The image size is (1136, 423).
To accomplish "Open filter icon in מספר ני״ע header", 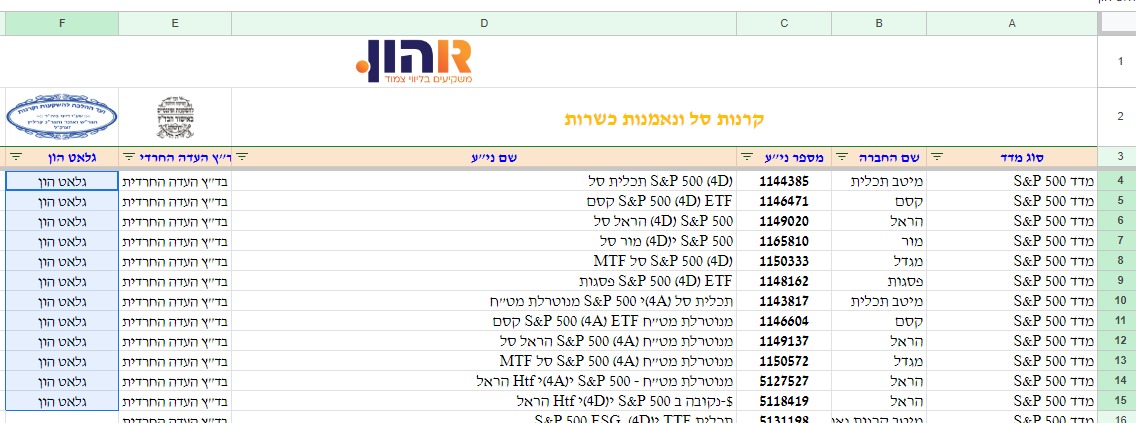I will pos(748,156).
